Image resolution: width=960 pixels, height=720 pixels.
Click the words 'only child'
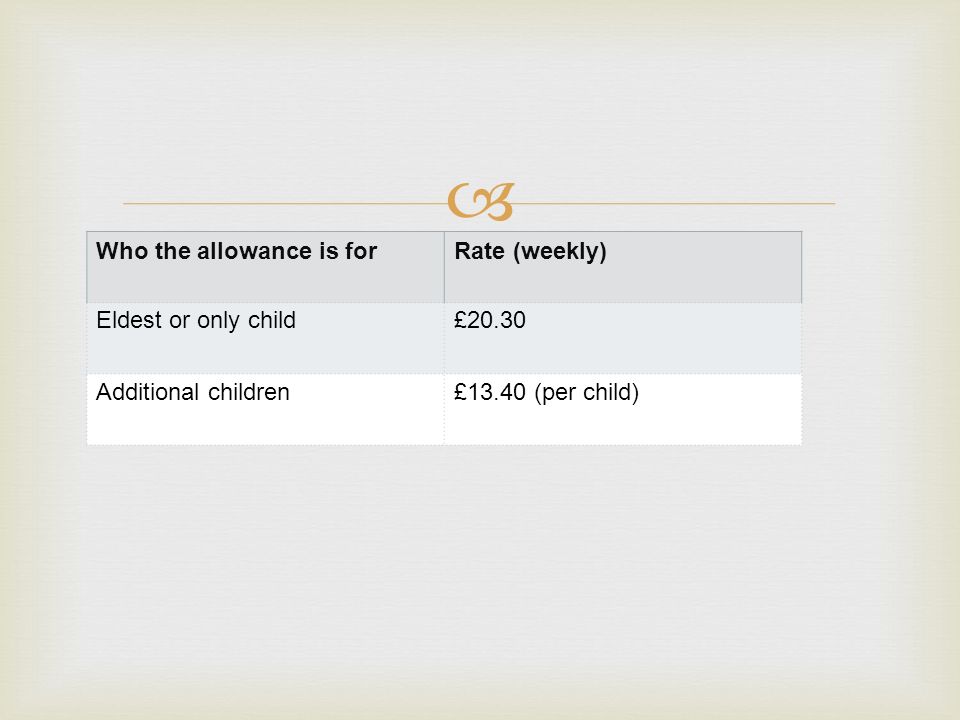point(246,321)
